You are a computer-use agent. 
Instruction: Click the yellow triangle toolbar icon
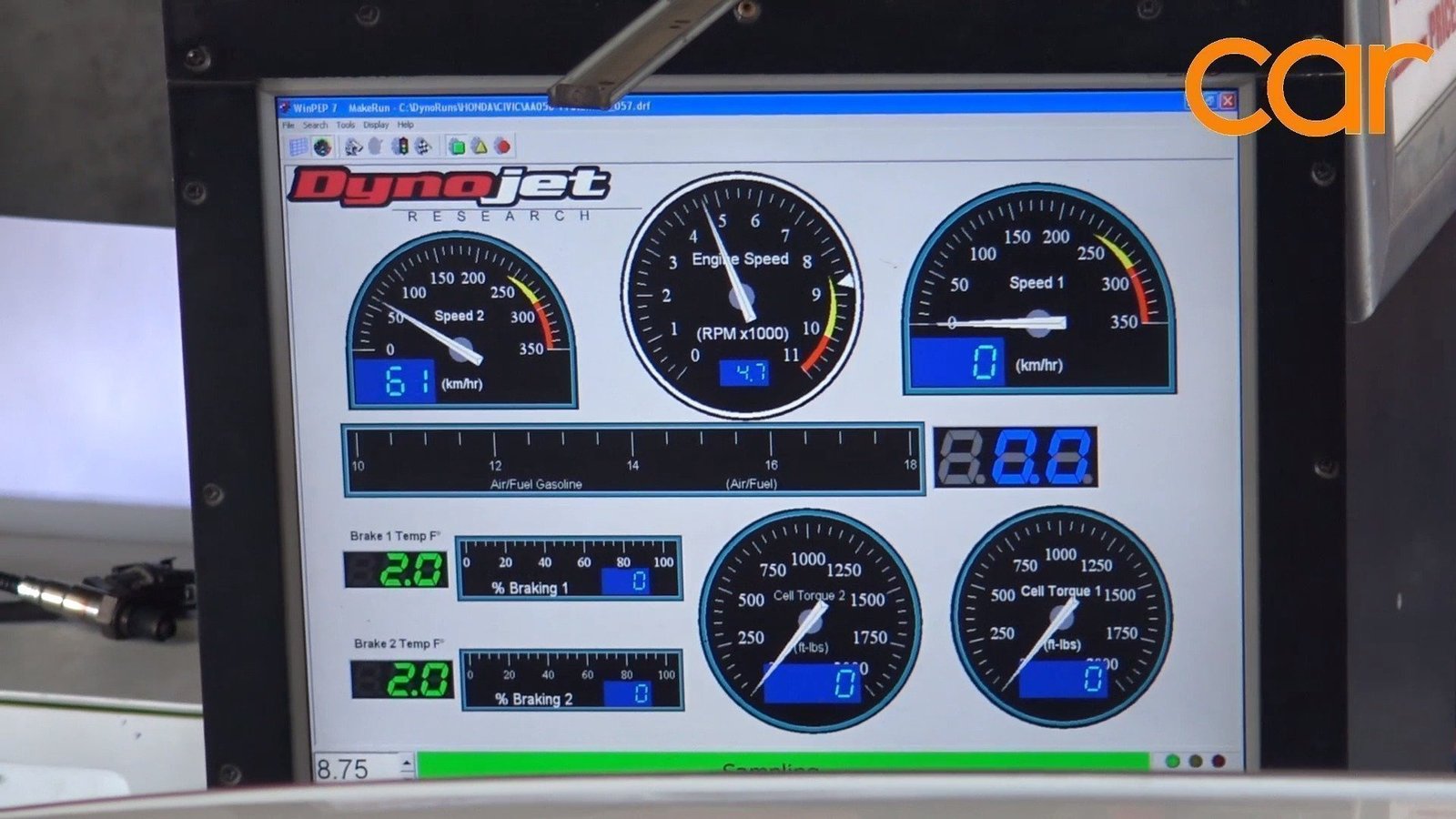tap(480, 147)
